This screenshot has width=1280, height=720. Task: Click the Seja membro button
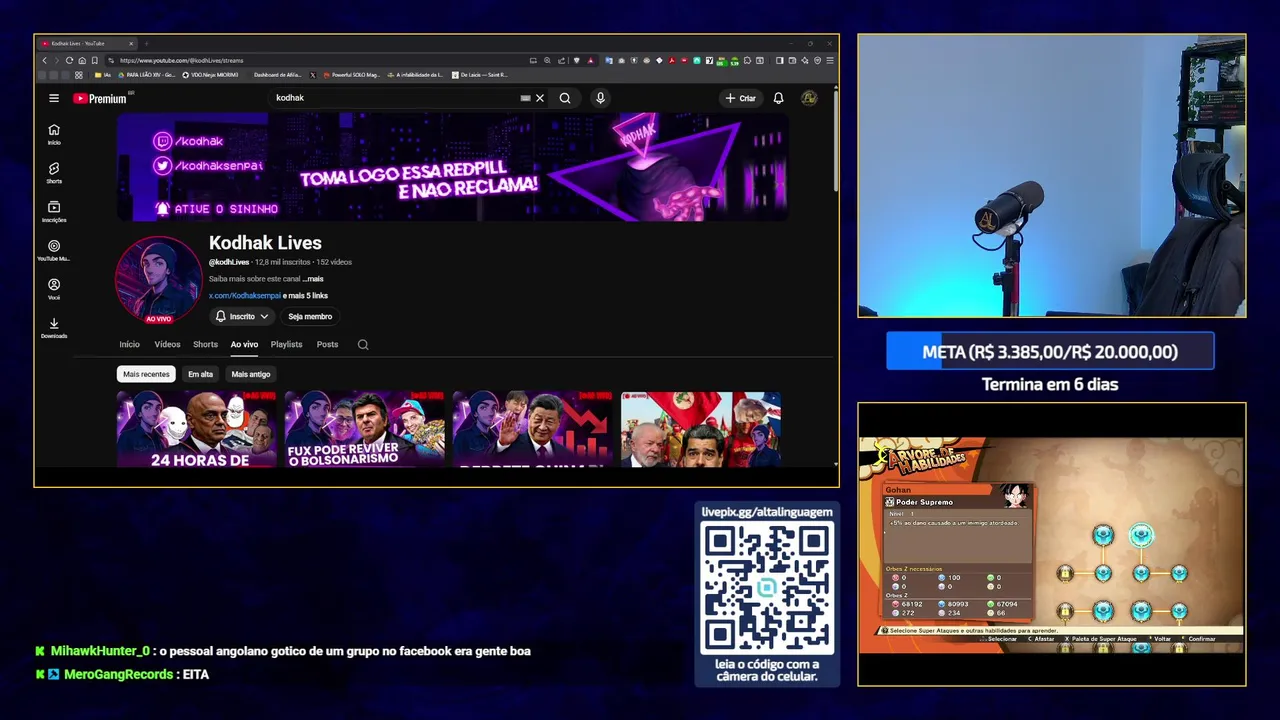tap(310, 316)
